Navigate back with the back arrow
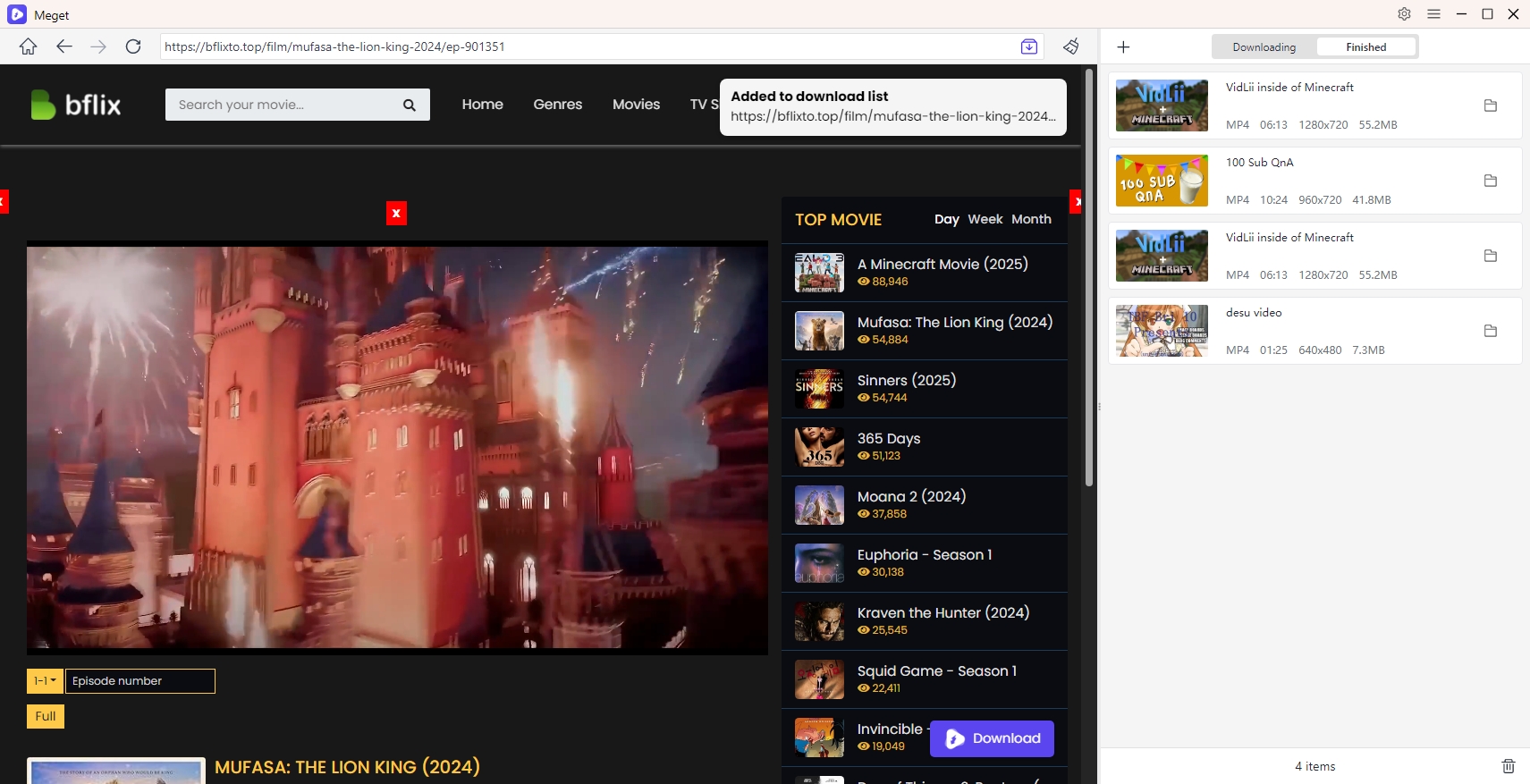This screenshot has width=1530, height=784. point(63,46)
